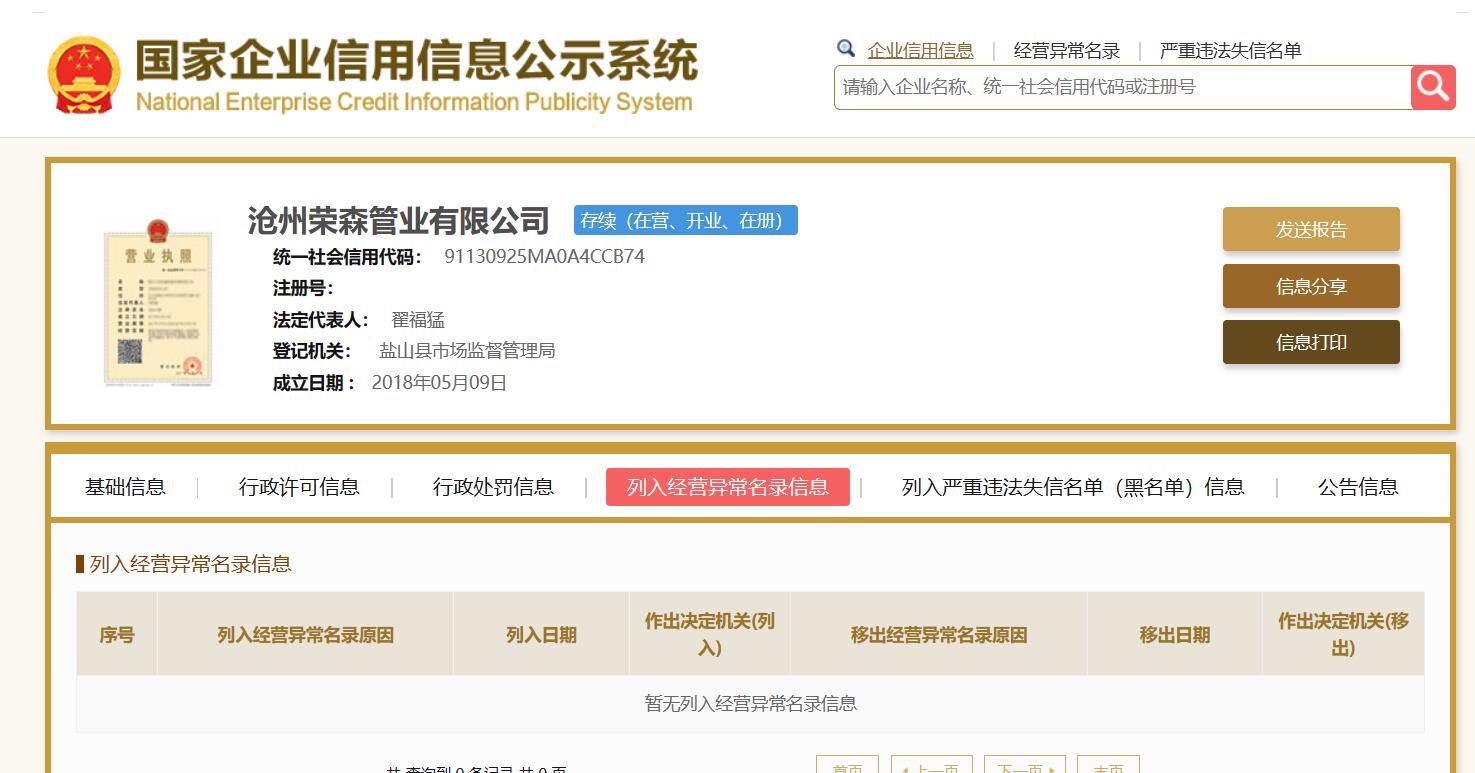Click the 作出决定机关(列入) column header
Viewport: 1475px width, 773px height.
tap(710, 634)
